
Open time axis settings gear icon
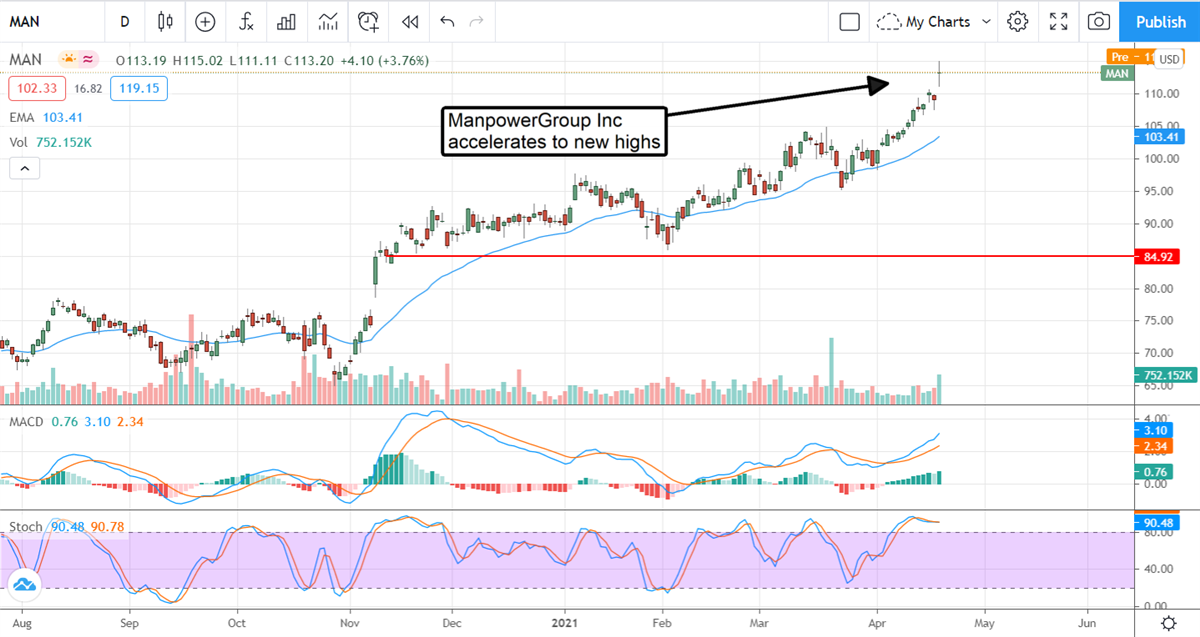[x=1167, y=625]
